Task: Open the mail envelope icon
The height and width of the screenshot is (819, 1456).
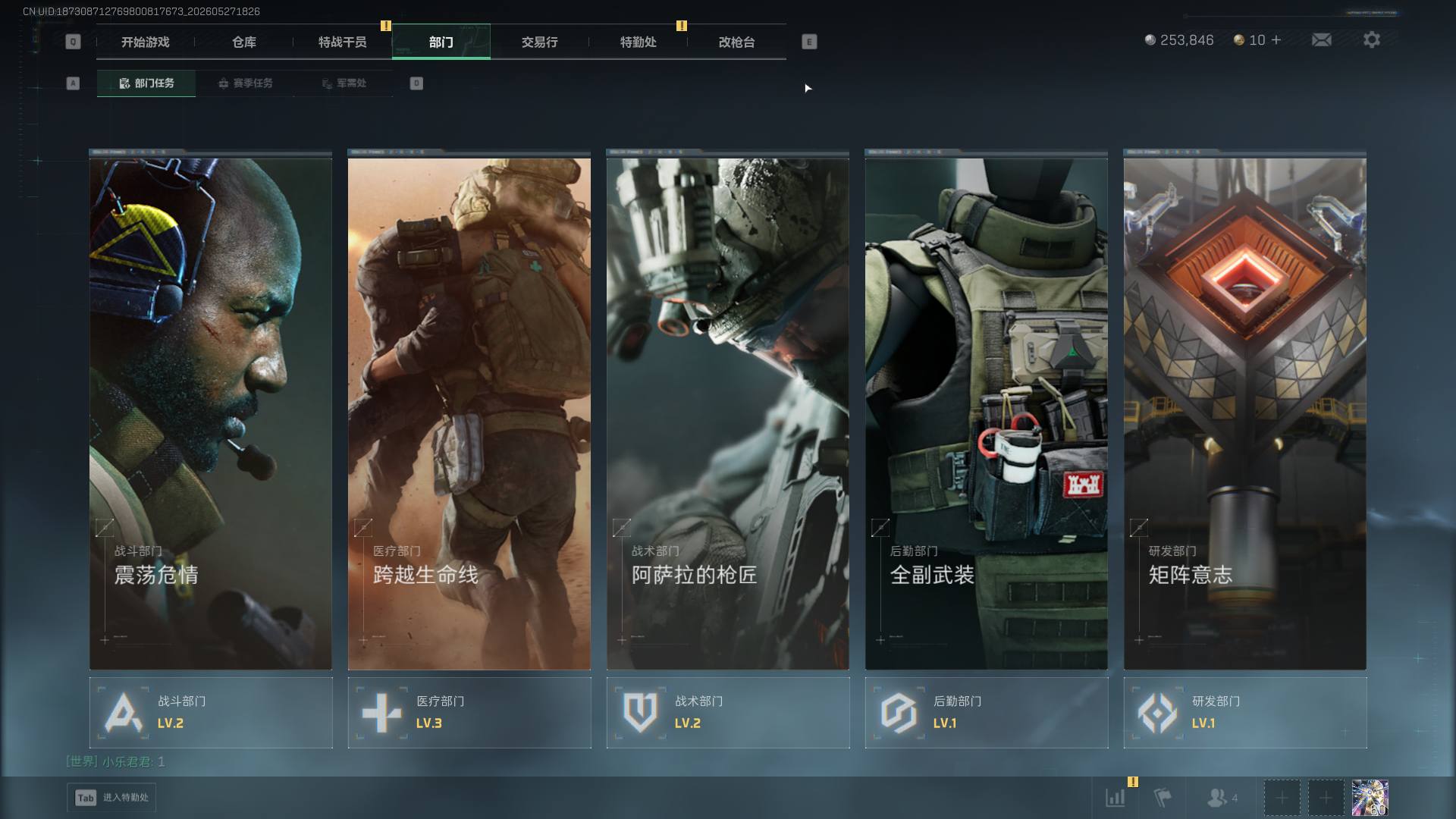Action: tap(1322, 39)
